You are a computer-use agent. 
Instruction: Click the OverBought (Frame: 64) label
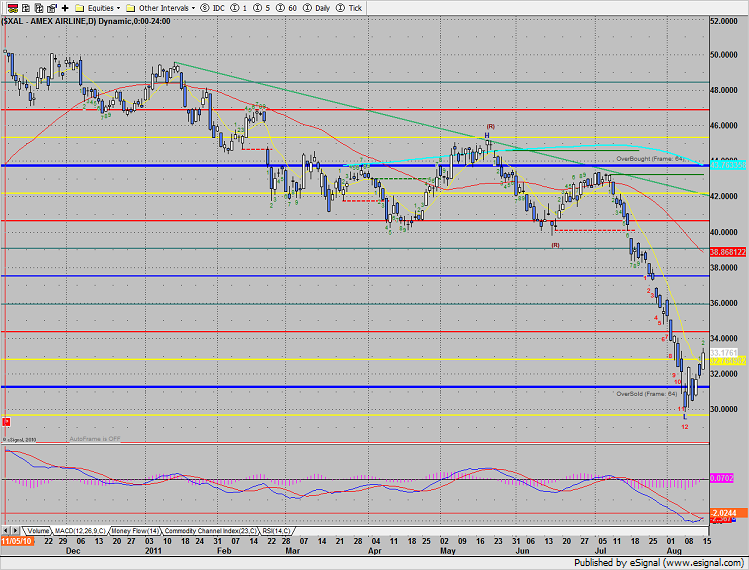(x=650, y=159)
